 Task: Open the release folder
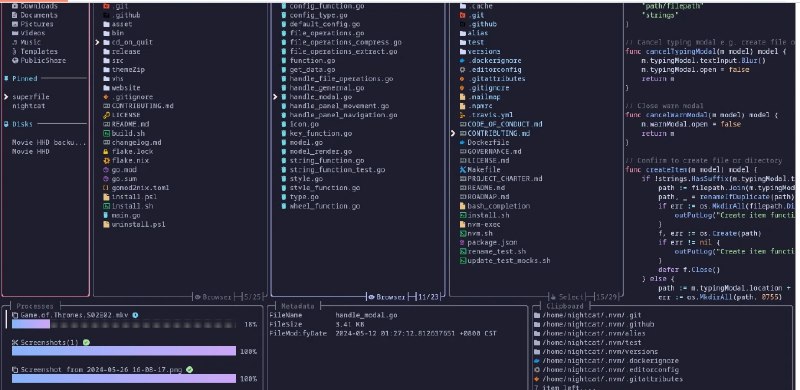pos(126,52)
